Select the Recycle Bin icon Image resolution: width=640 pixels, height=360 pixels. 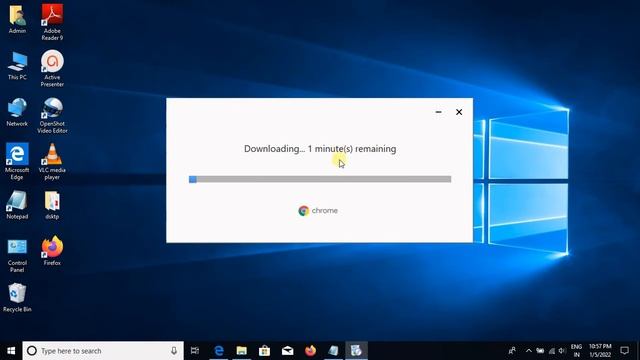tap(17, 298)
